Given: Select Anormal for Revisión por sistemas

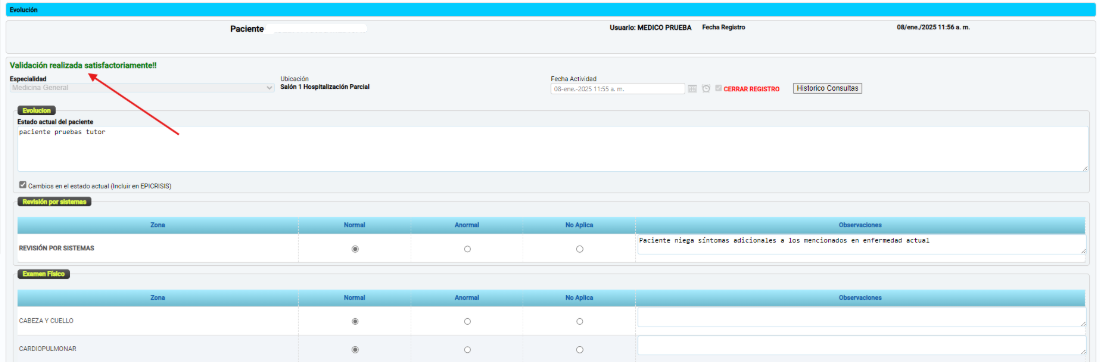Looking at the screenshot, I should click(x=467, y=248).
